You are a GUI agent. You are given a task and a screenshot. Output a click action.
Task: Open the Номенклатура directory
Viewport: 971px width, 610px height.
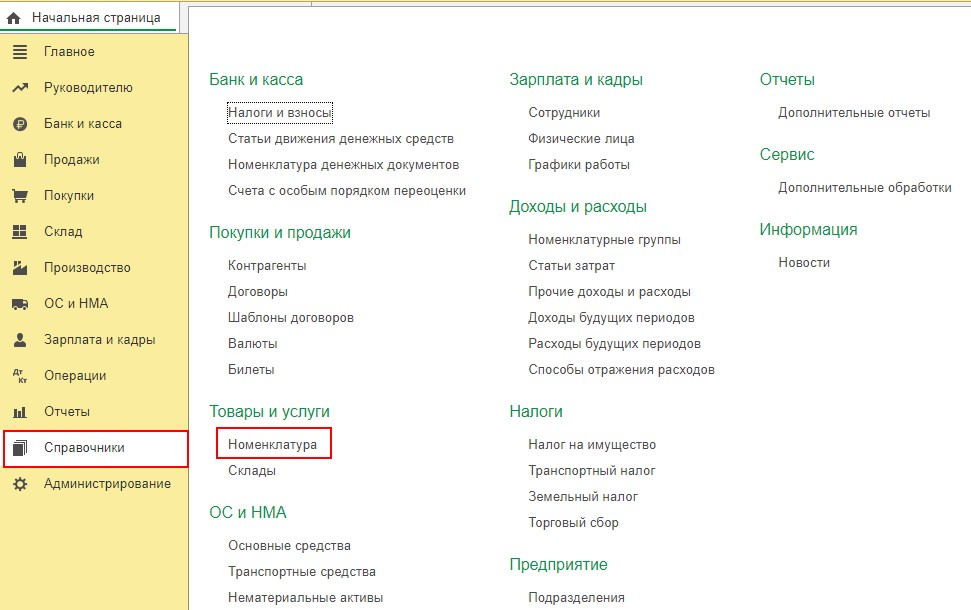pos(272,445)
